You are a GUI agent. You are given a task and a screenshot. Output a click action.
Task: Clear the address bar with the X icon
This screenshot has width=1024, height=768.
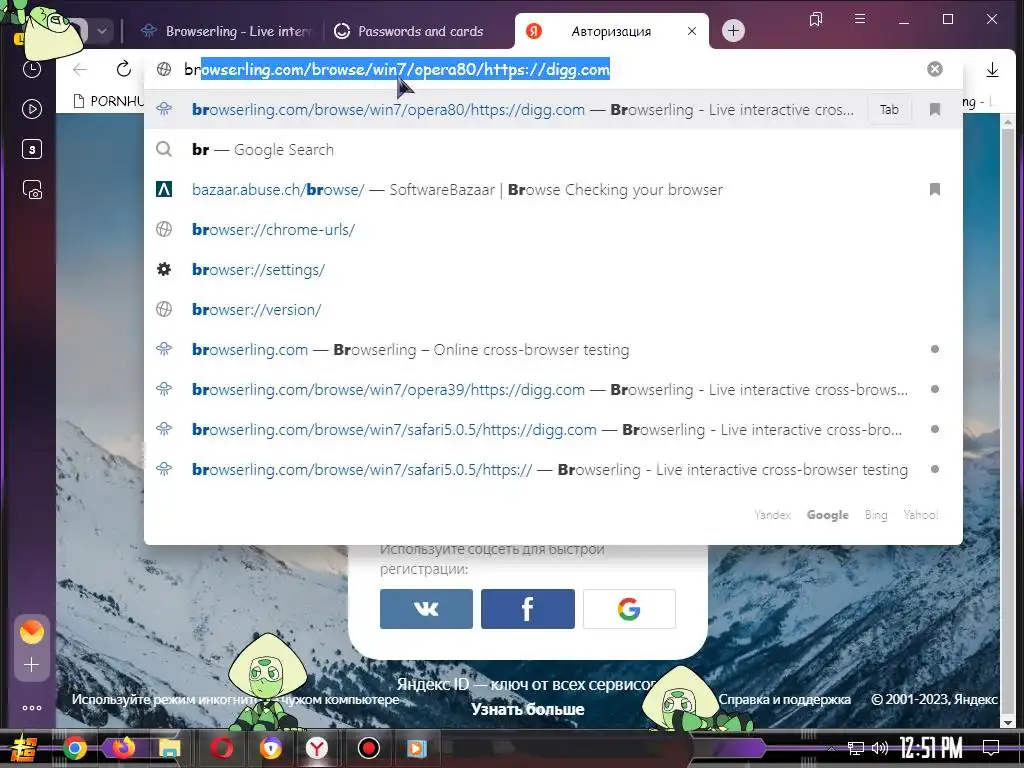(935, 69)
